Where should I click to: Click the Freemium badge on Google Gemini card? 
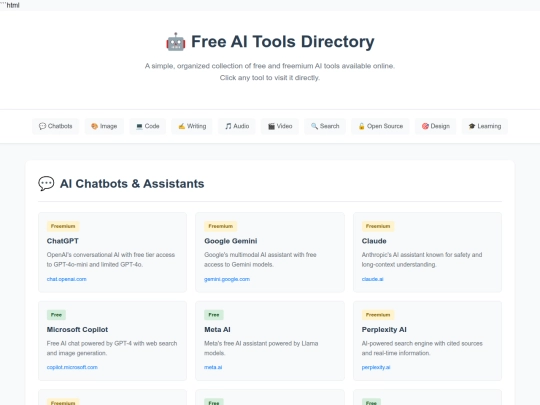pos(220,226)
